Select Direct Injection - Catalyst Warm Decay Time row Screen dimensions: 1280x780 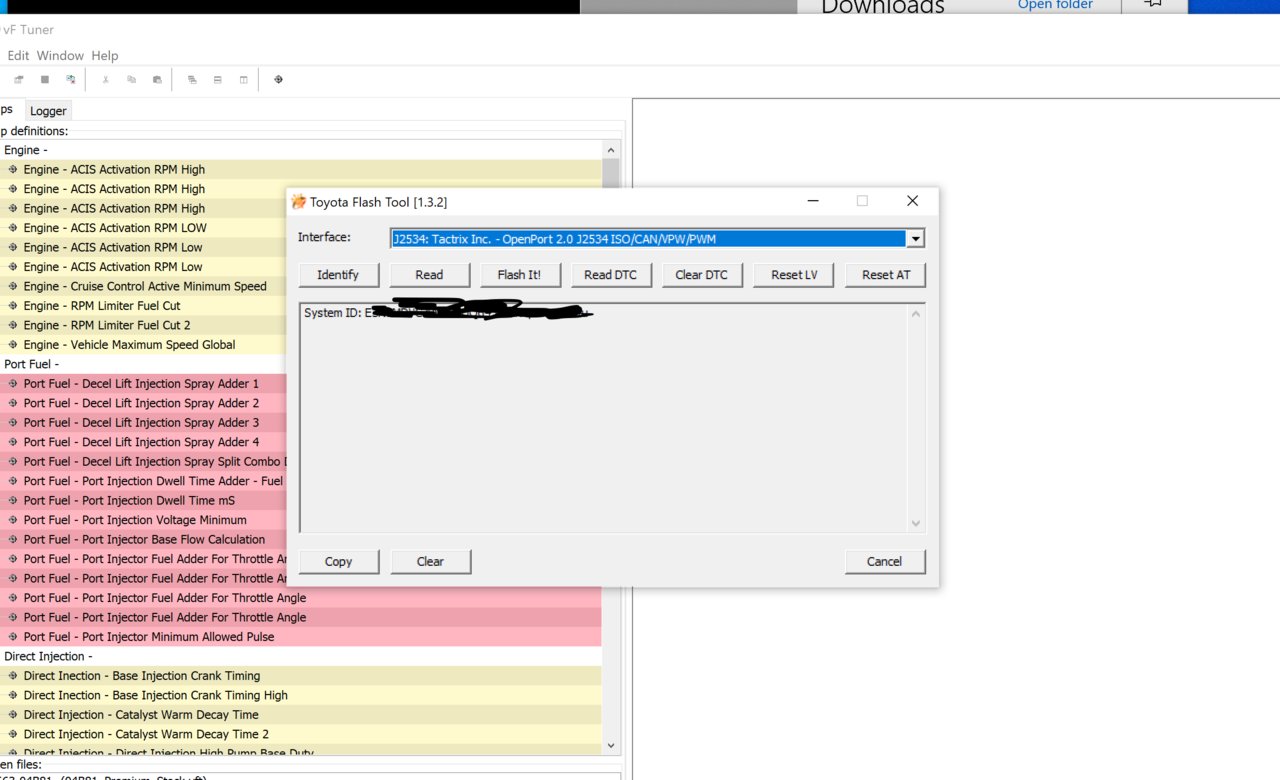(x=301, y=715)
